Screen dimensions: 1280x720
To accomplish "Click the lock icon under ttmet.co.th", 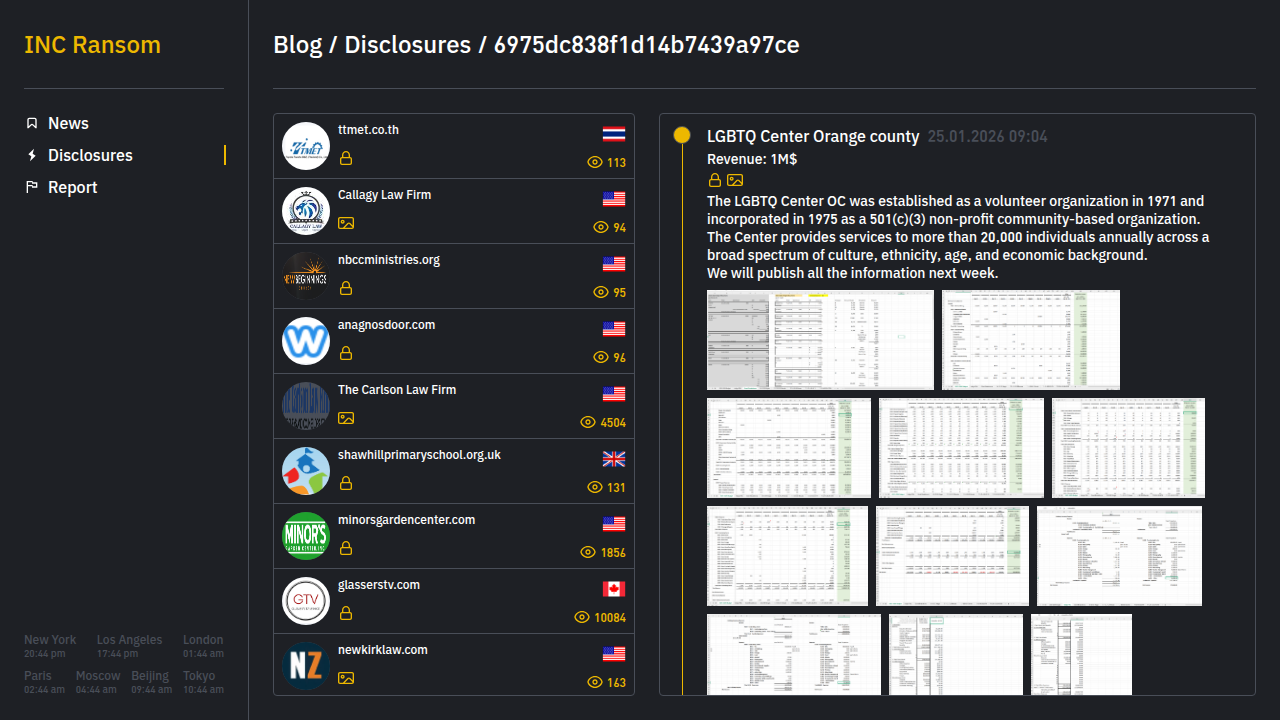I will [x=346, y=158].
